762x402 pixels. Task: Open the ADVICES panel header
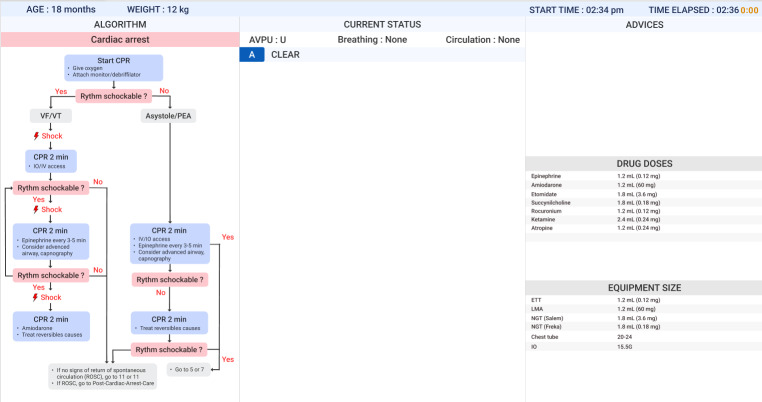coord(644,24)
